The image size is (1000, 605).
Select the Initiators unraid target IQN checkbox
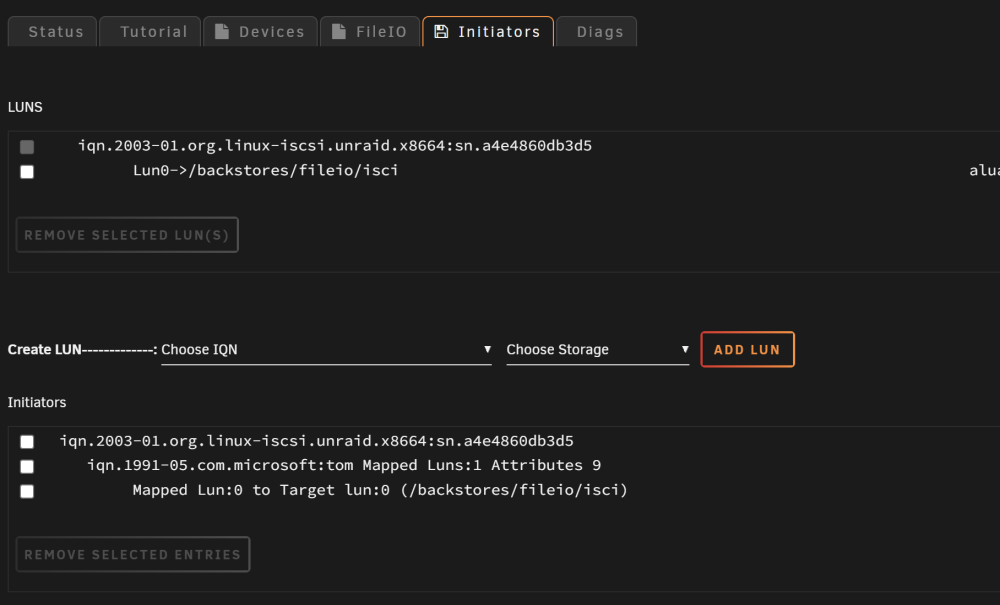pyautogui.click(x=27, y=442)
